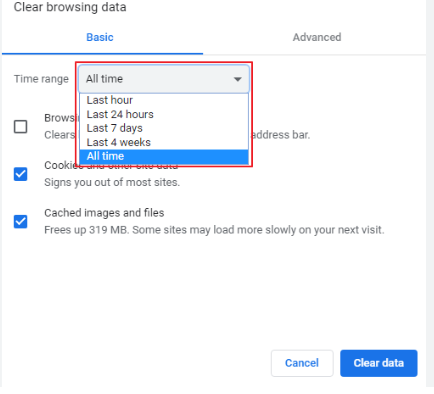434x394 pixels.
Task: Click 'Frees up 319 MB' description text
Action: click(214, 230)
